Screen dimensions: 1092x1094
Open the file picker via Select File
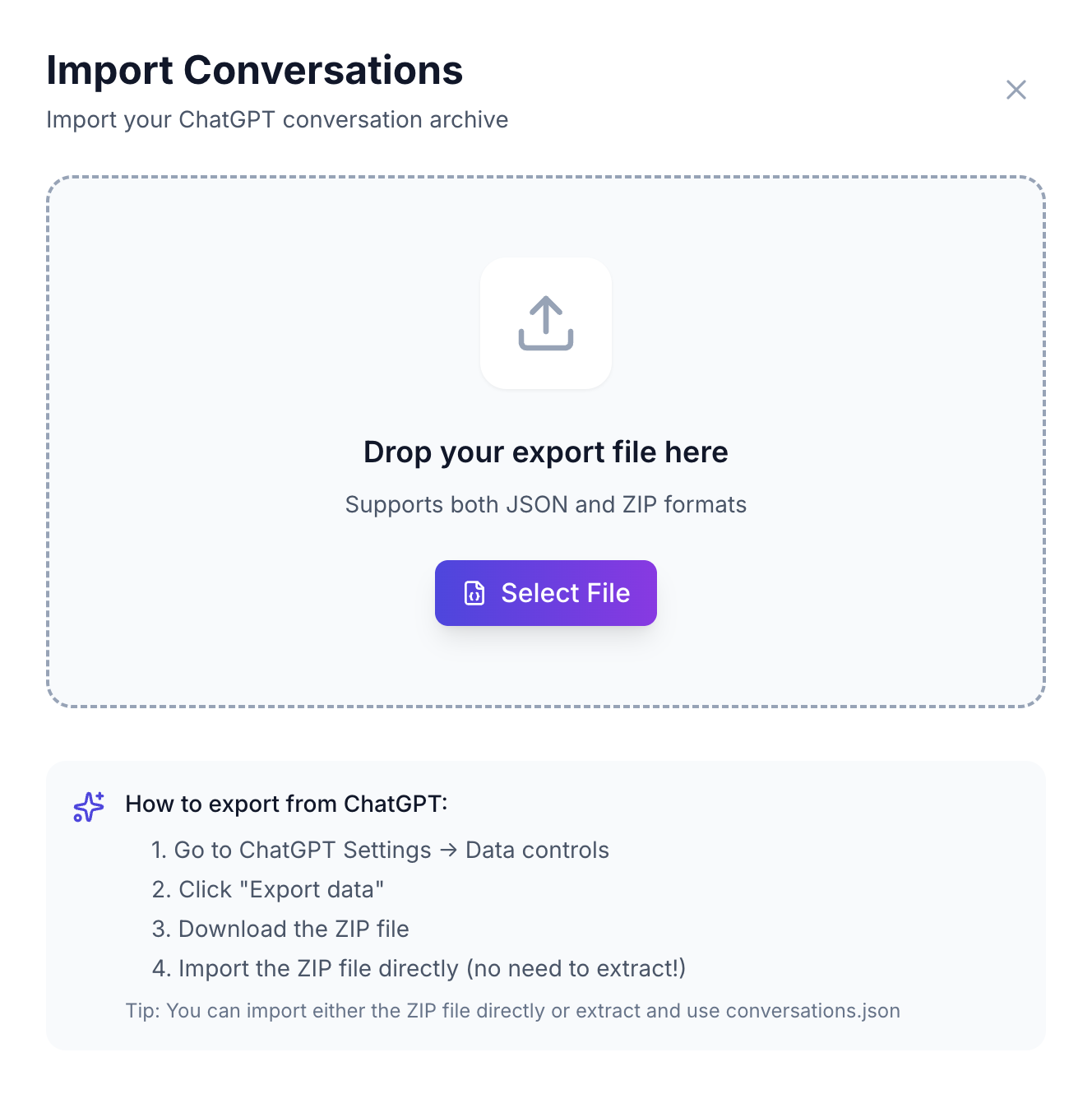click(x=545, y=592)
